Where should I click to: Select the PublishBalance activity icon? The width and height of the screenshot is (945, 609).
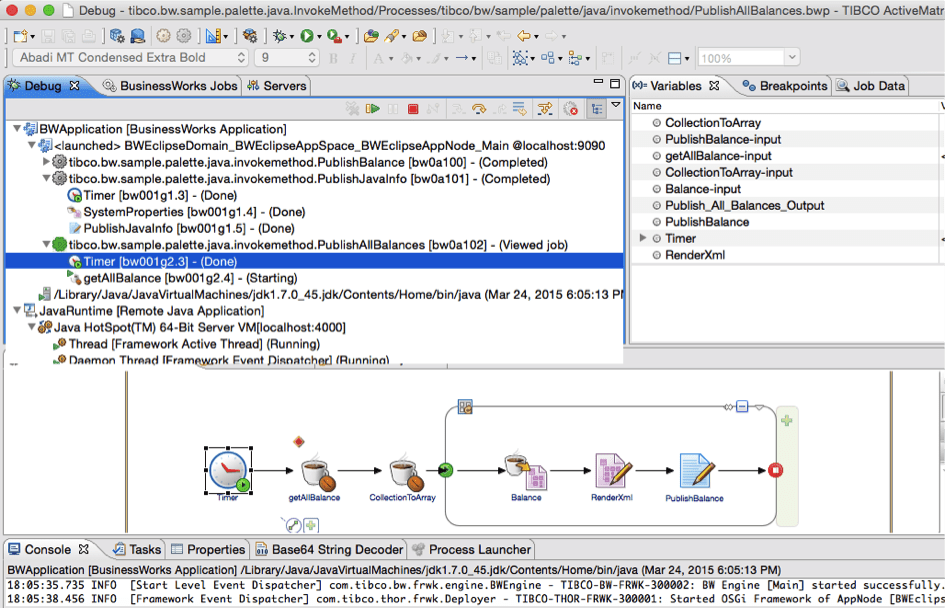point(697,471)
